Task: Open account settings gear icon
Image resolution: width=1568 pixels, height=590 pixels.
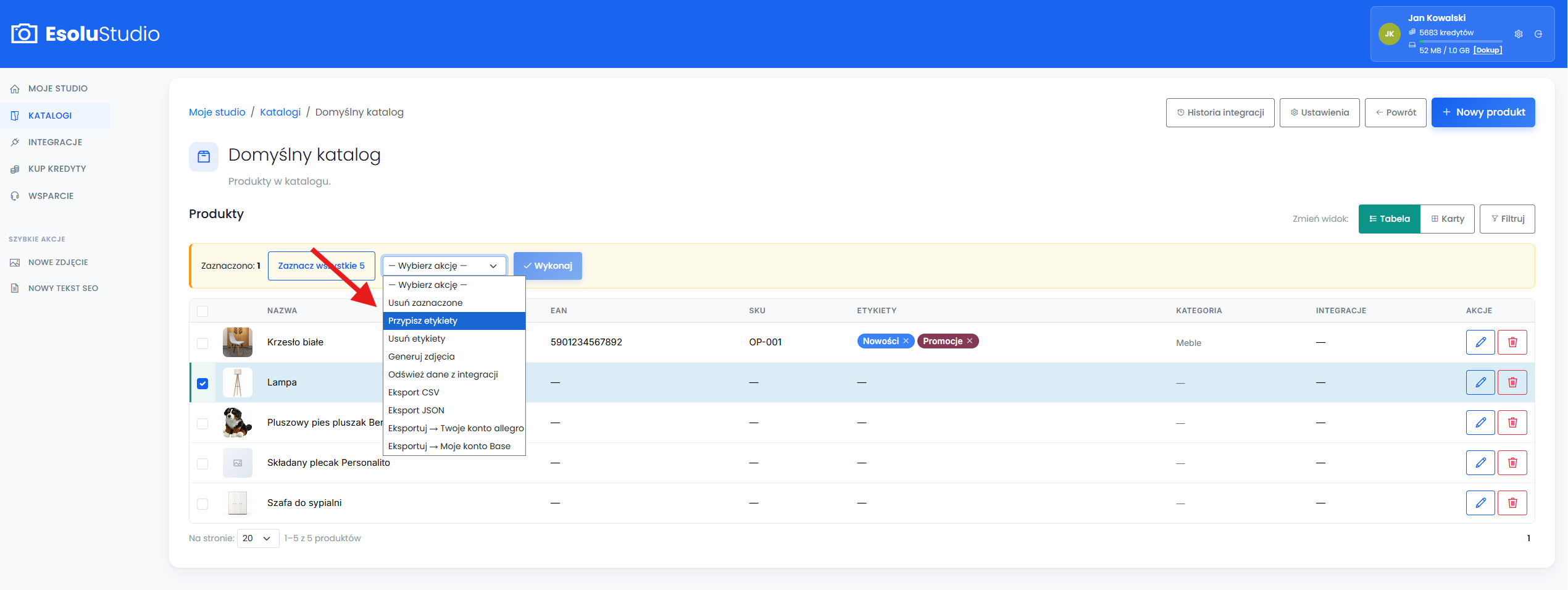Action: point(1519,34)
